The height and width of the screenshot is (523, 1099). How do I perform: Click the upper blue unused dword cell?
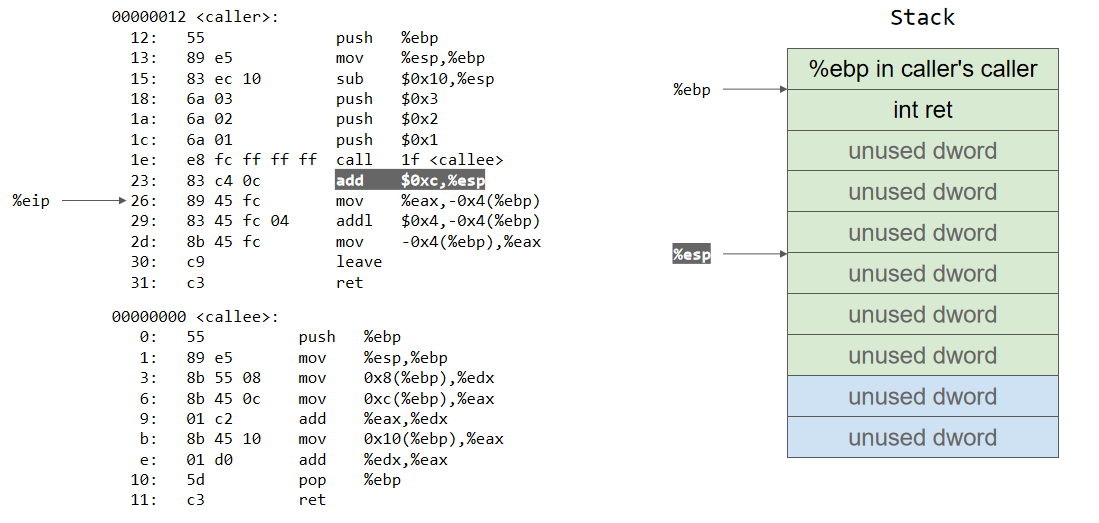point(922,397)
